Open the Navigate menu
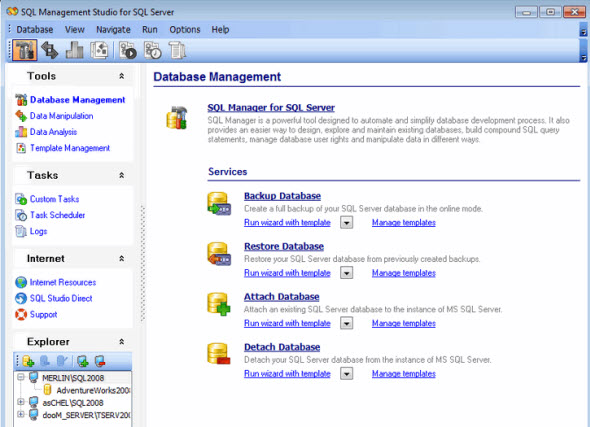Viewport: 590px width, 427px height. coord(113,30)
